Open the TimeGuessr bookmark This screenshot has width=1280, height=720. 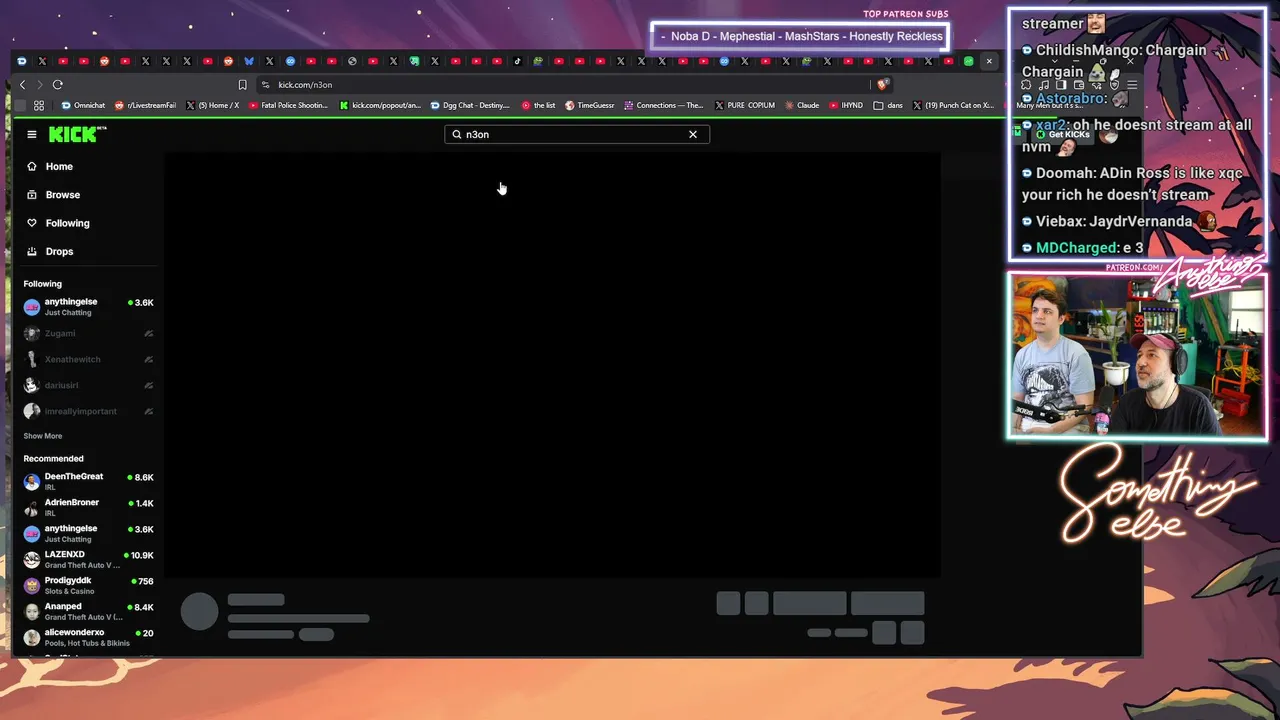(x=589, y=105)
